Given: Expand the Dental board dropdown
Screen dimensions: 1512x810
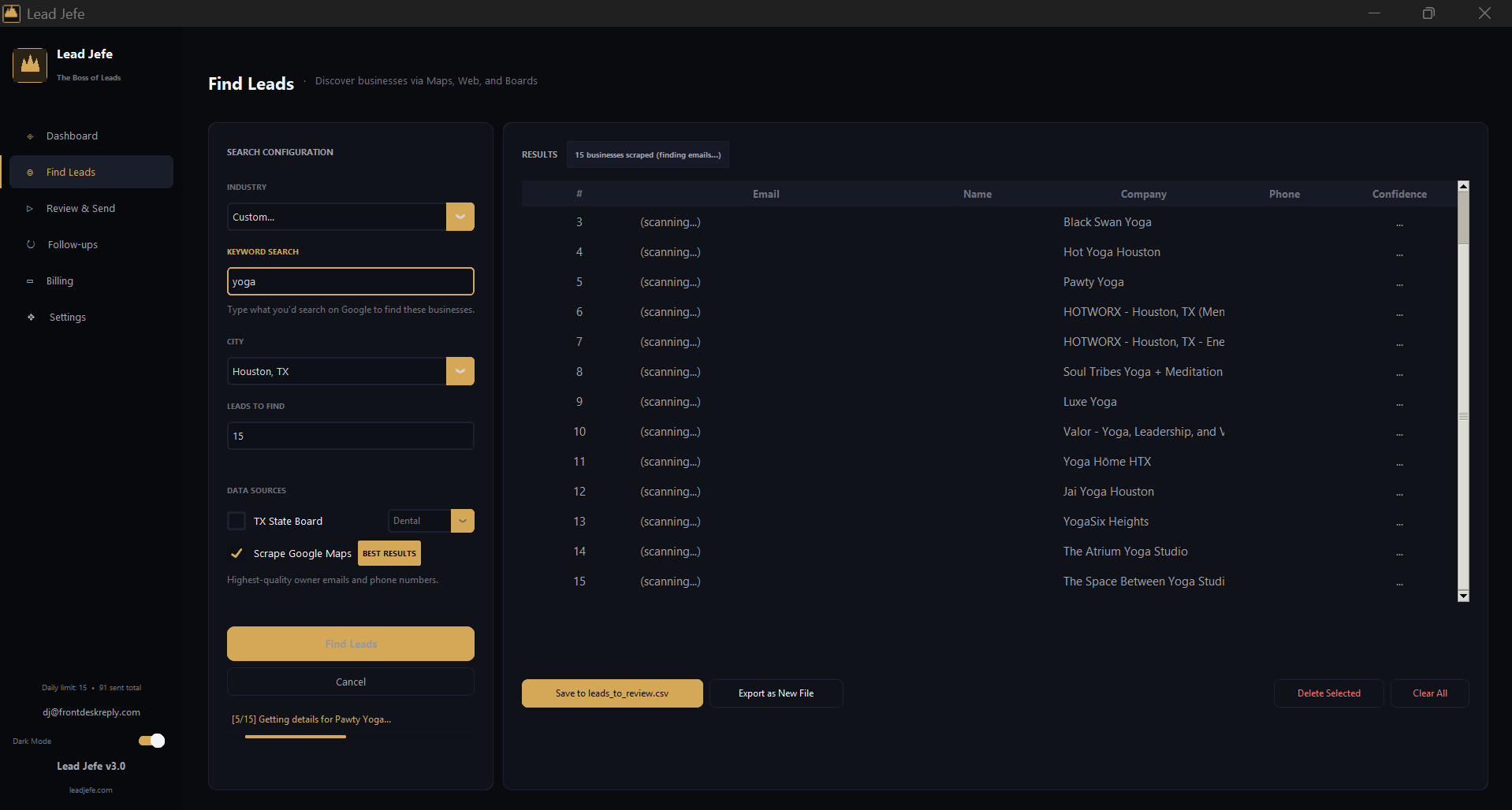Looking at the screenshot, I should coord(462,521).
